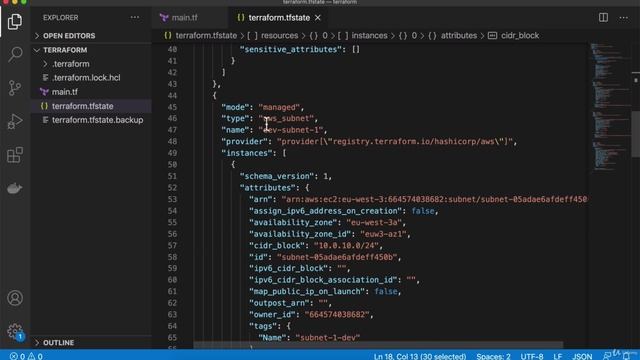Open the Run and Debug view
The height and width of the screenshot is (360, 640).
[15, 121]
